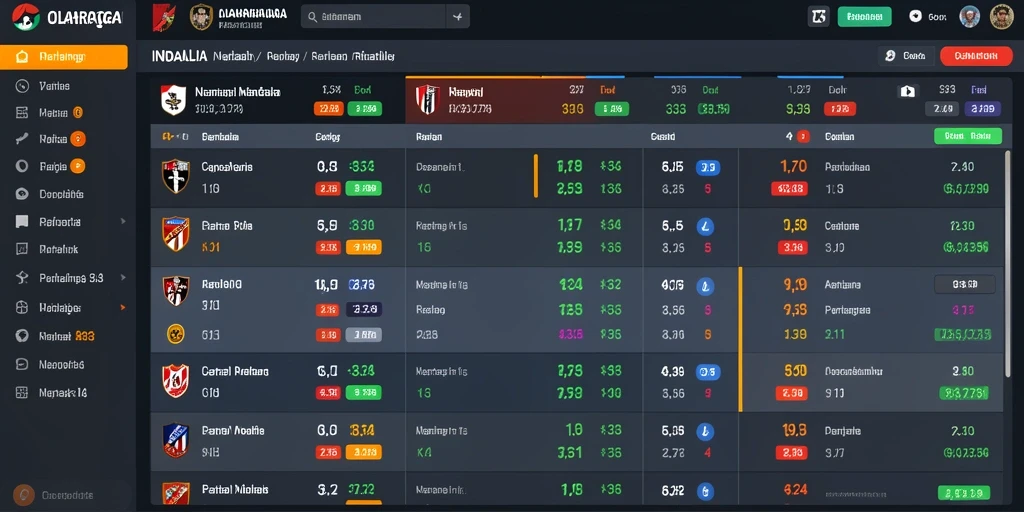Image resolution: width=1024 pixels, height=512 pixels.
Task: Click the orange odds button in Nemarl Mandala card
Action: pyautogui.click(x=328, y=109)
